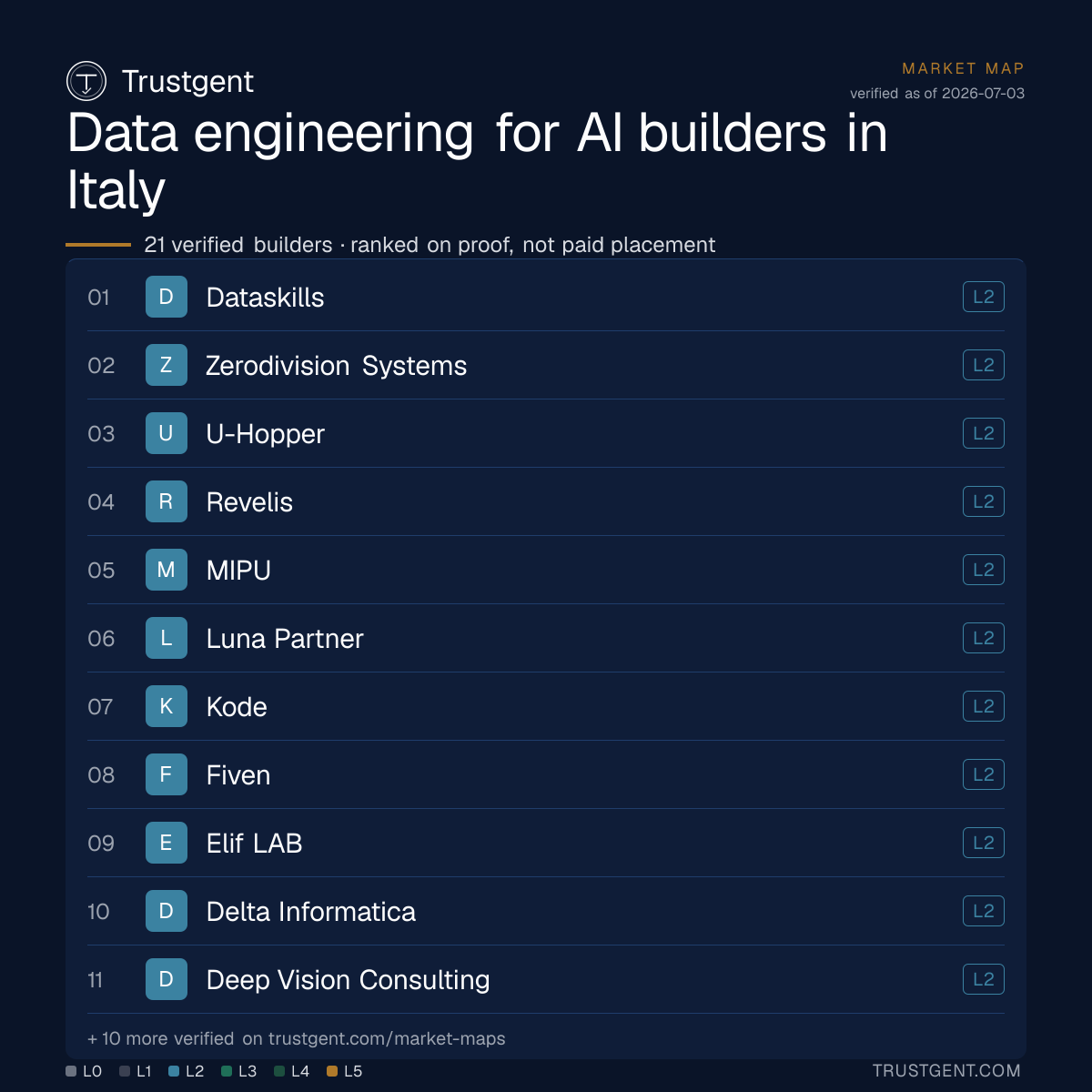Screen dimensions: 1092x1092
Task: Click the Kode K avatar icon
Action: [167, 706]
